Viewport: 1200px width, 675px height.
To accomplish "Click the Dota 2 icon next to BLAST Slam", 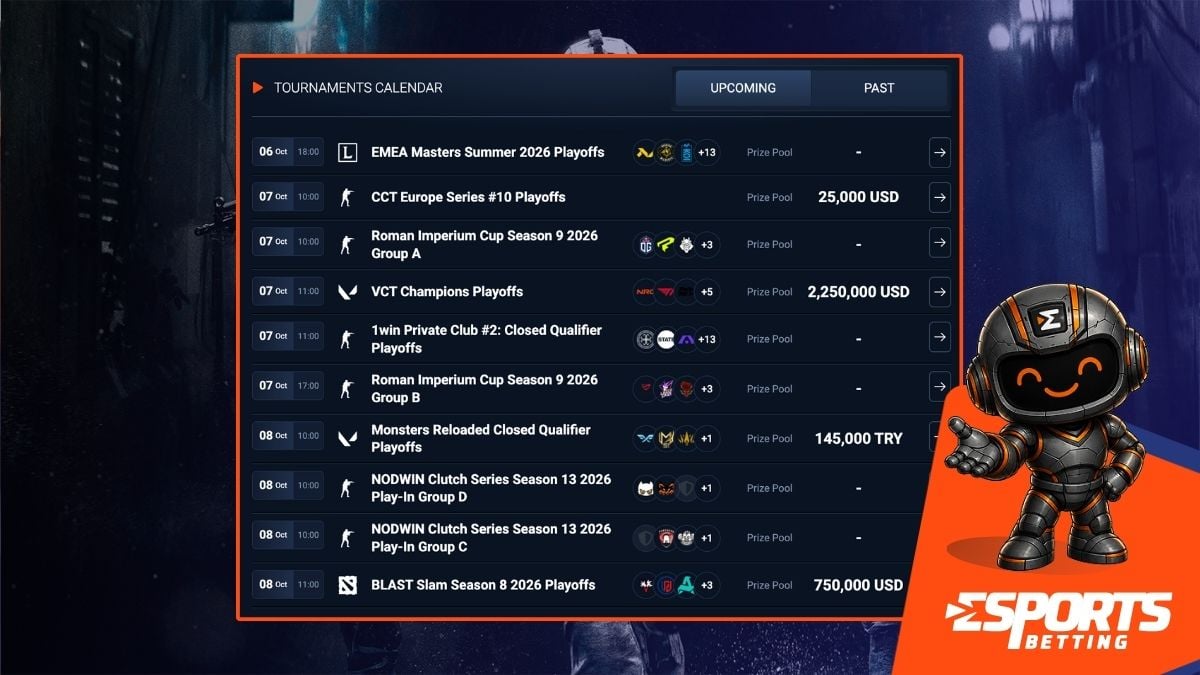I will [347, 585].
